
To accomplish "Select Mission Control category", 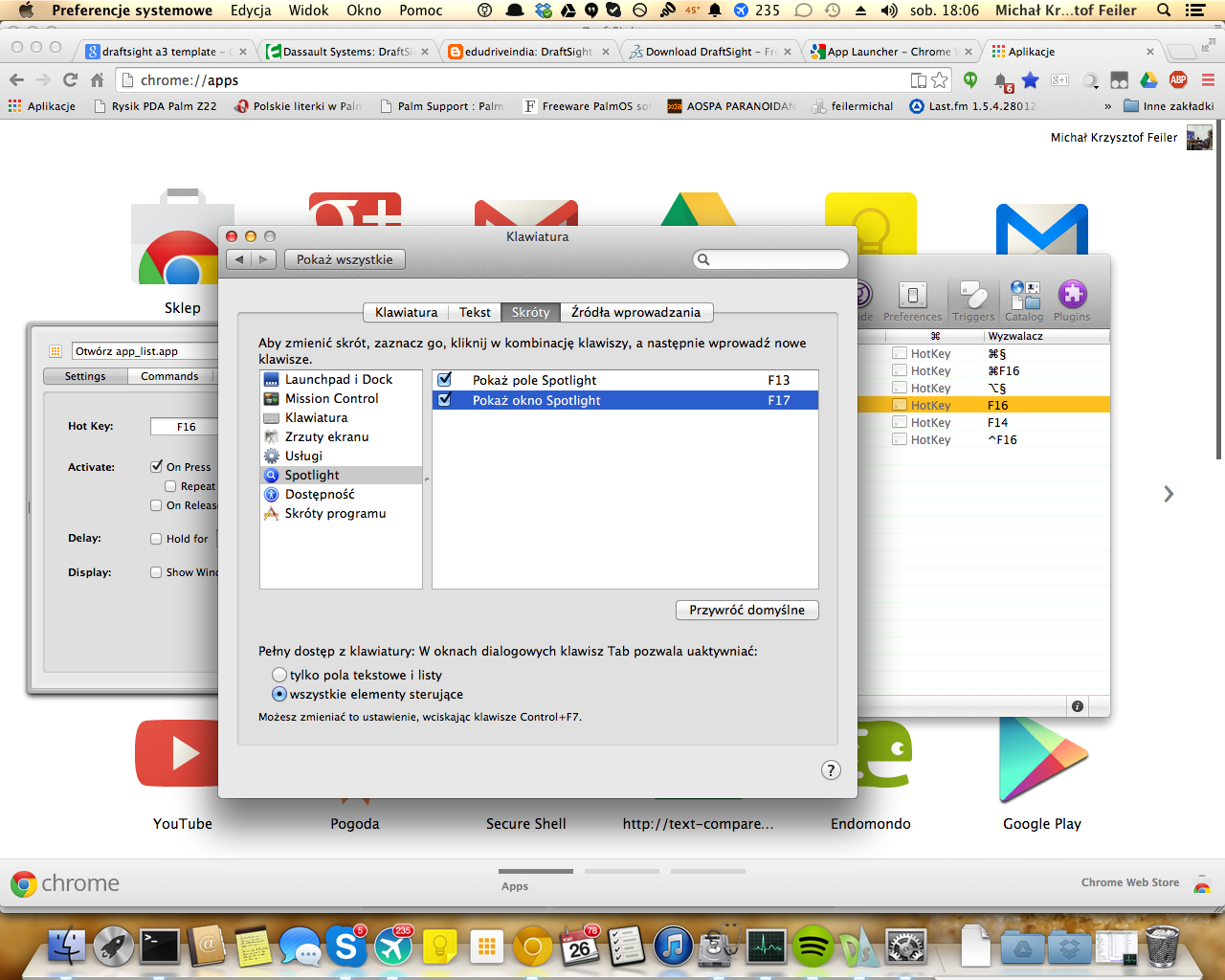I will click(341, 398).
